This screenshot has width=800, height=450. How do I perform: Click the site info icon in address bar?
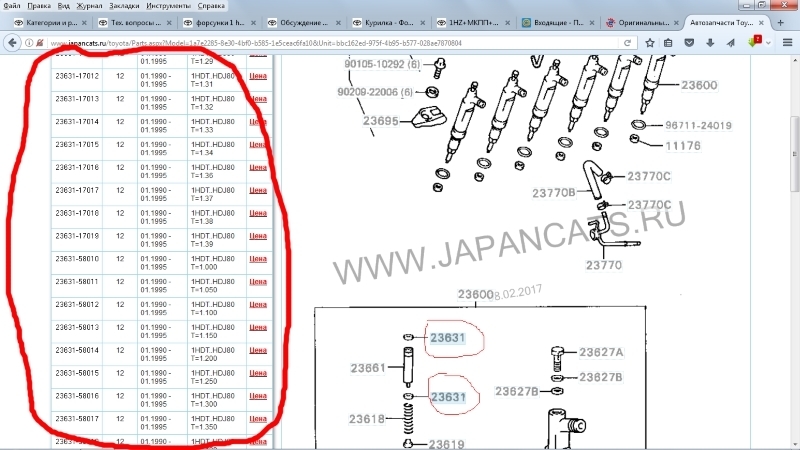click(x=29, y=43)
